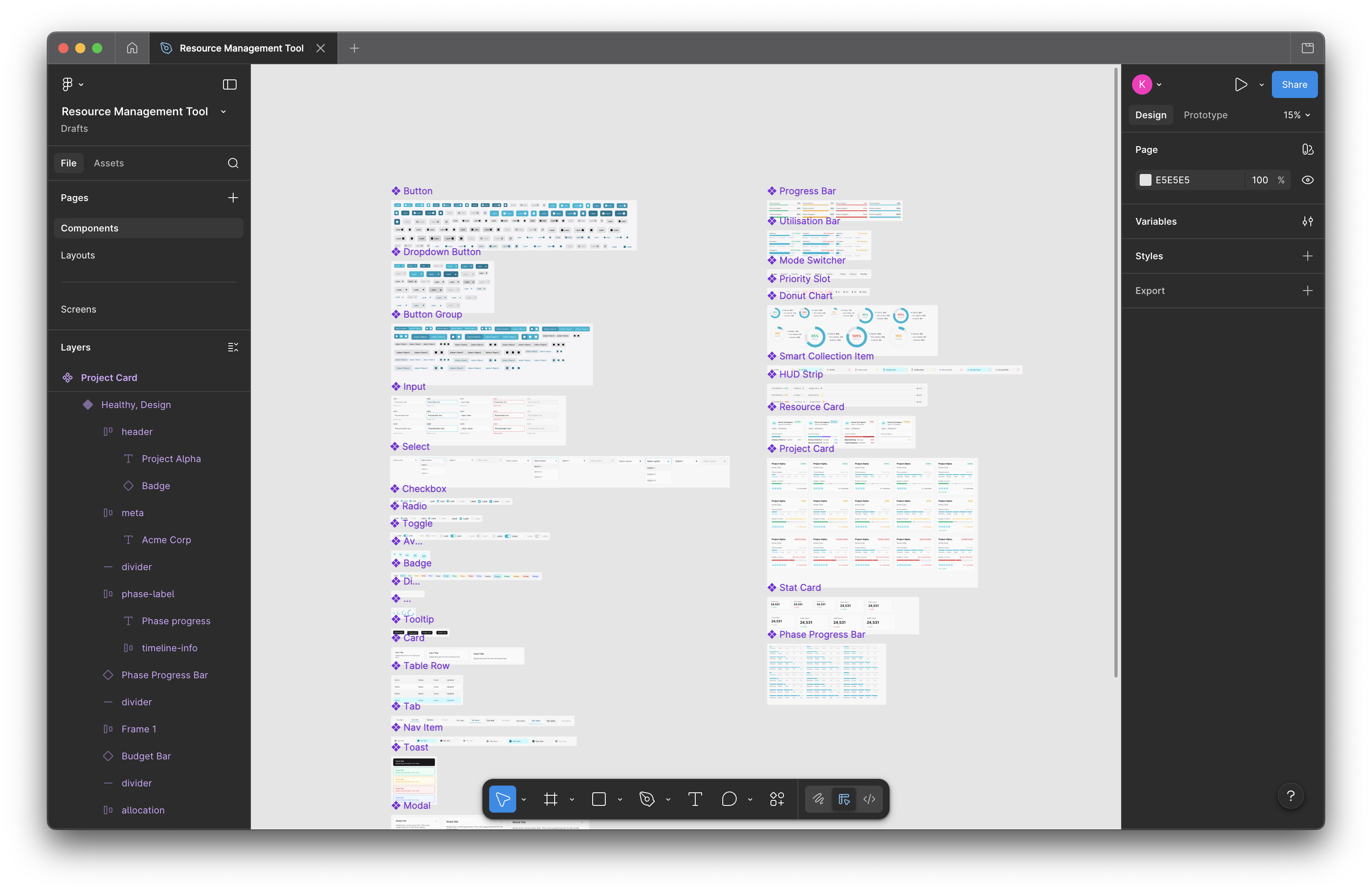Switch to Dev Mode in toolbar

(x=869, y=799)
